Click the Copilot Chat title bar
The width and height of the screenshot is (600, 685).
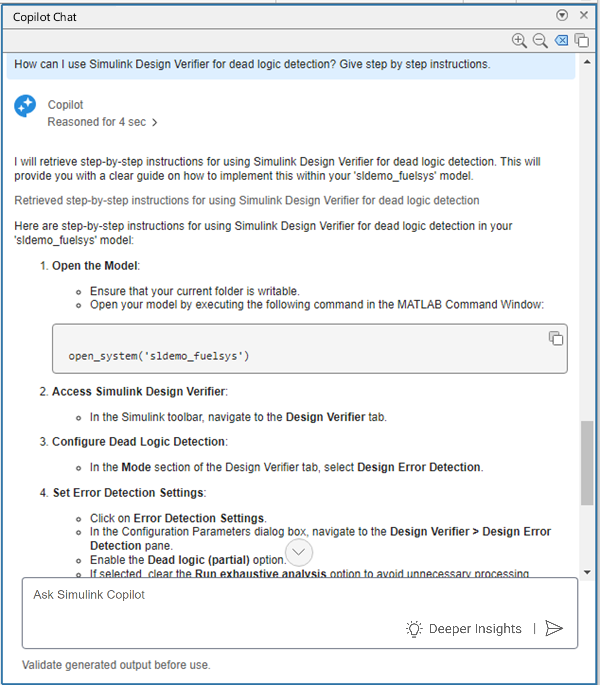pyautogui.click(x=250, y=16)
